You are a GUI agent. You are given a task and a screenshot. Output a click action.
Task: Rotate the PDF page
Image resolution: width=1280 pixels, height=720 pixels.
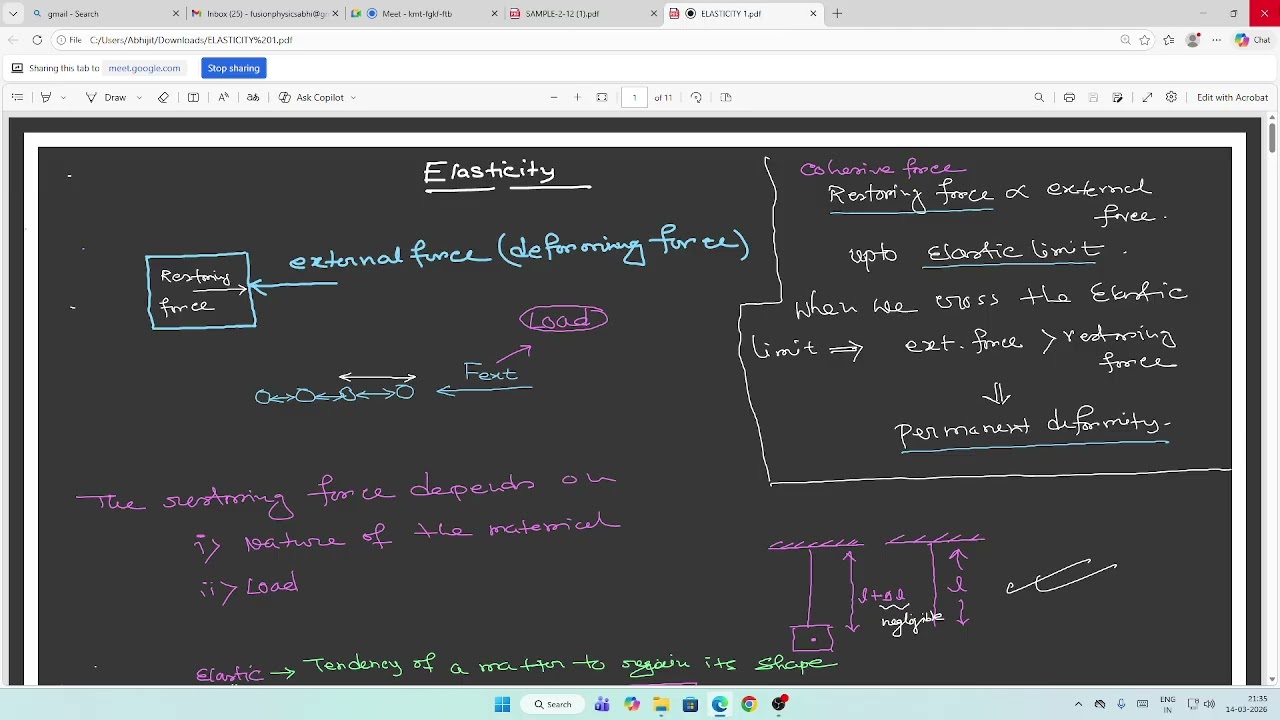(x=696, y=97)
